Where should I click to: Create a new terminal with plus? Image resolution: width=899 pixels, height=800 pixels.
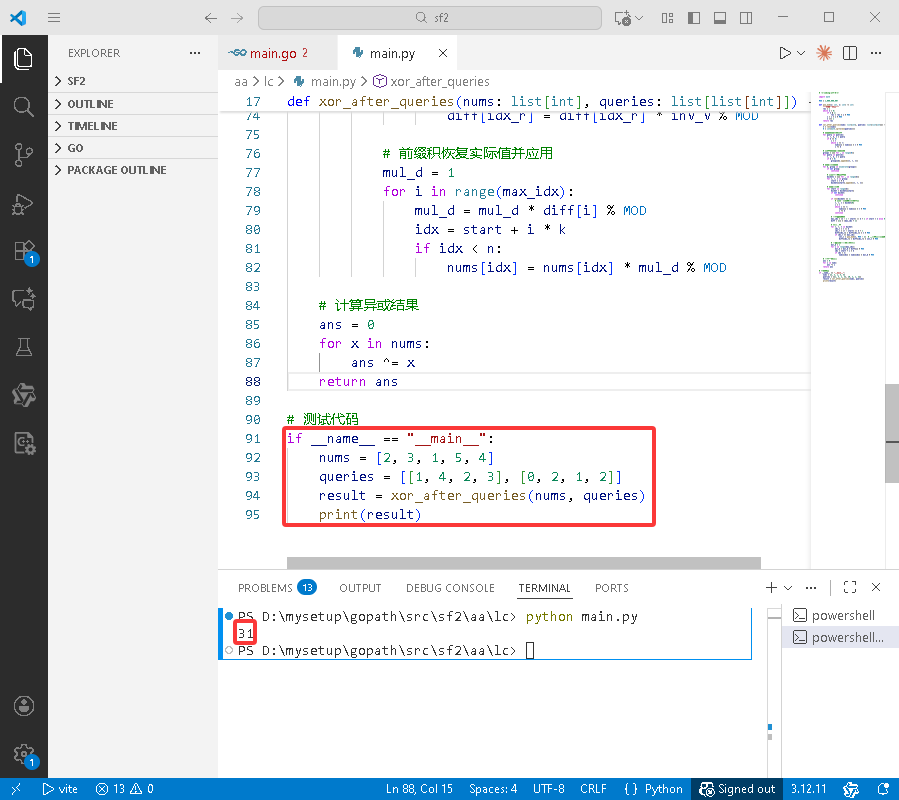coord(771,587)
